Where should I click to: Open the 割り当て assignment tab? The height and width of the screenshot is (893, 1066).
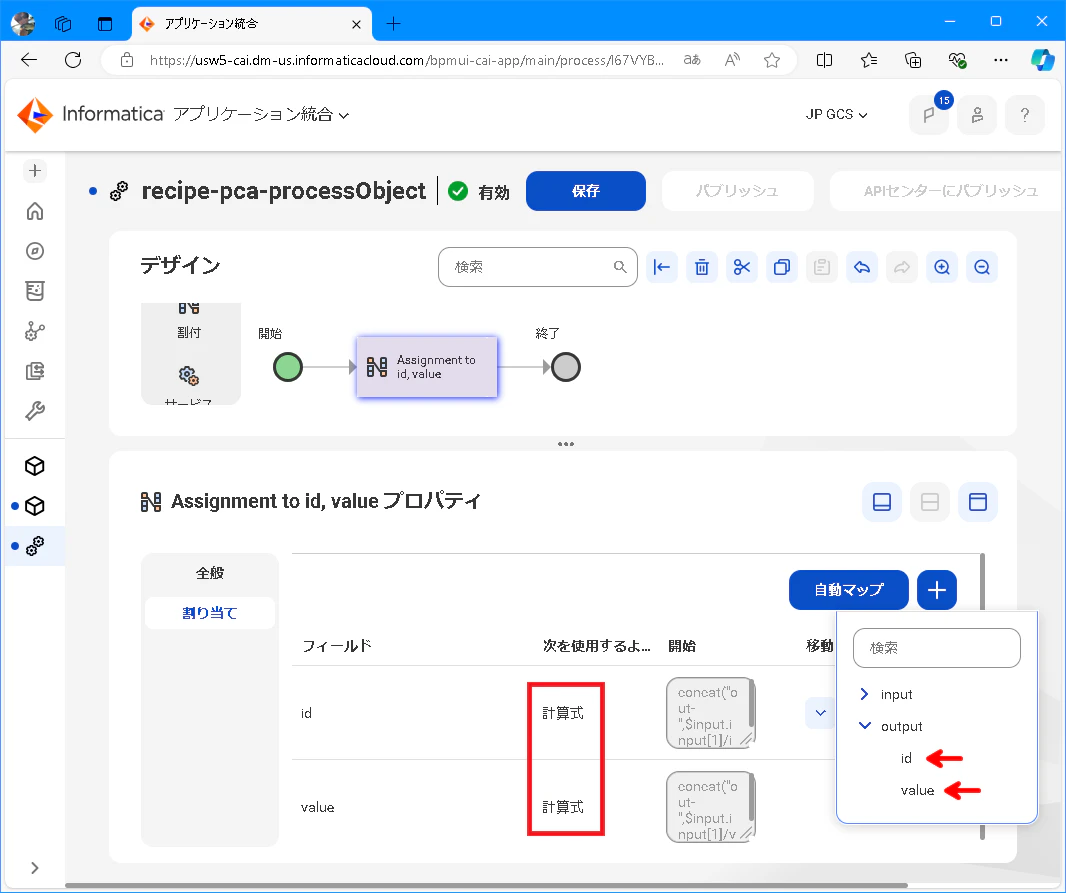coord(210,613)
